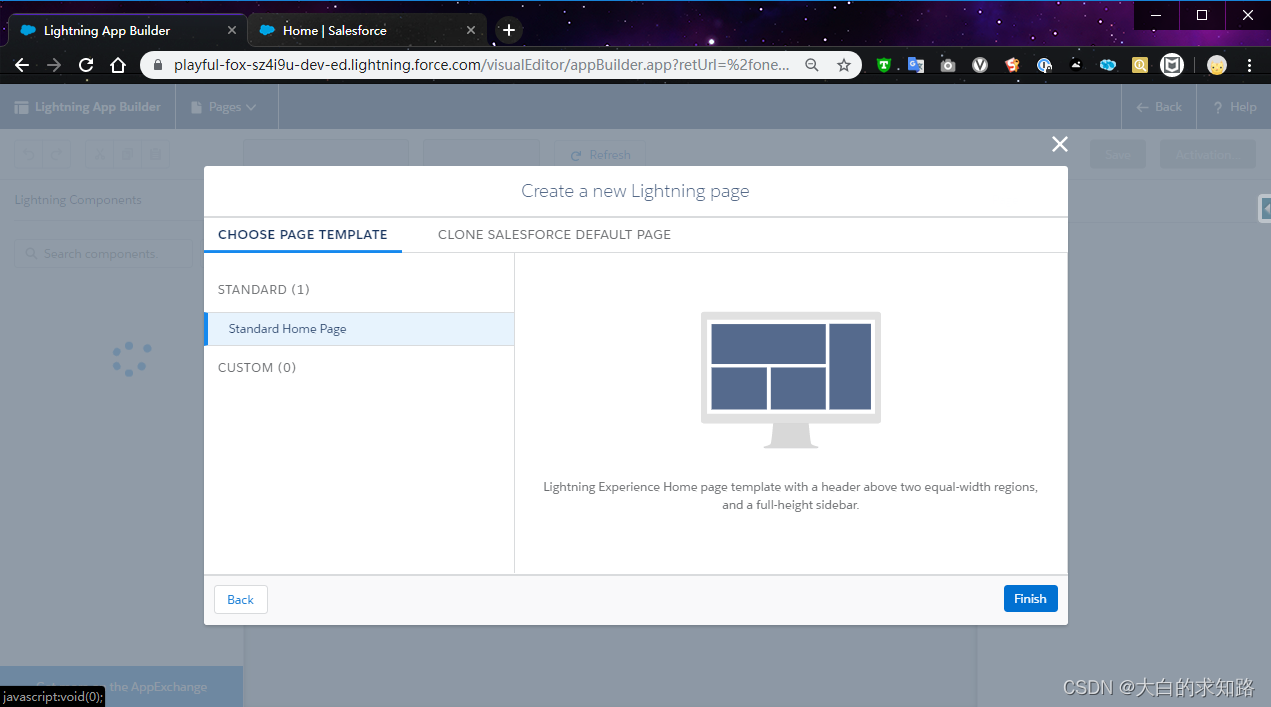Close the Home | Salesforce browser tab

click(x=471, y=30)
